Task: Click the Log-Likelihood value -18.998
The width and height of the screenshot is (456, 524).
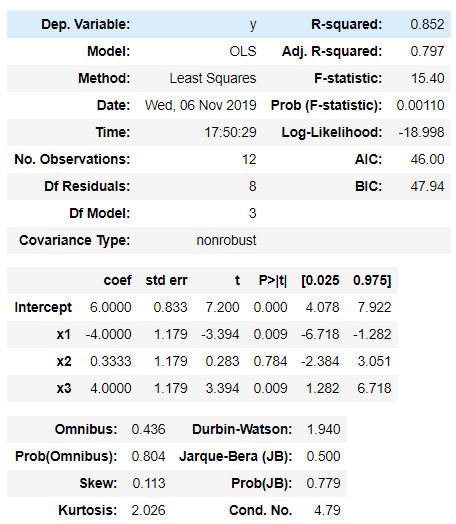Action: (421, 132)
